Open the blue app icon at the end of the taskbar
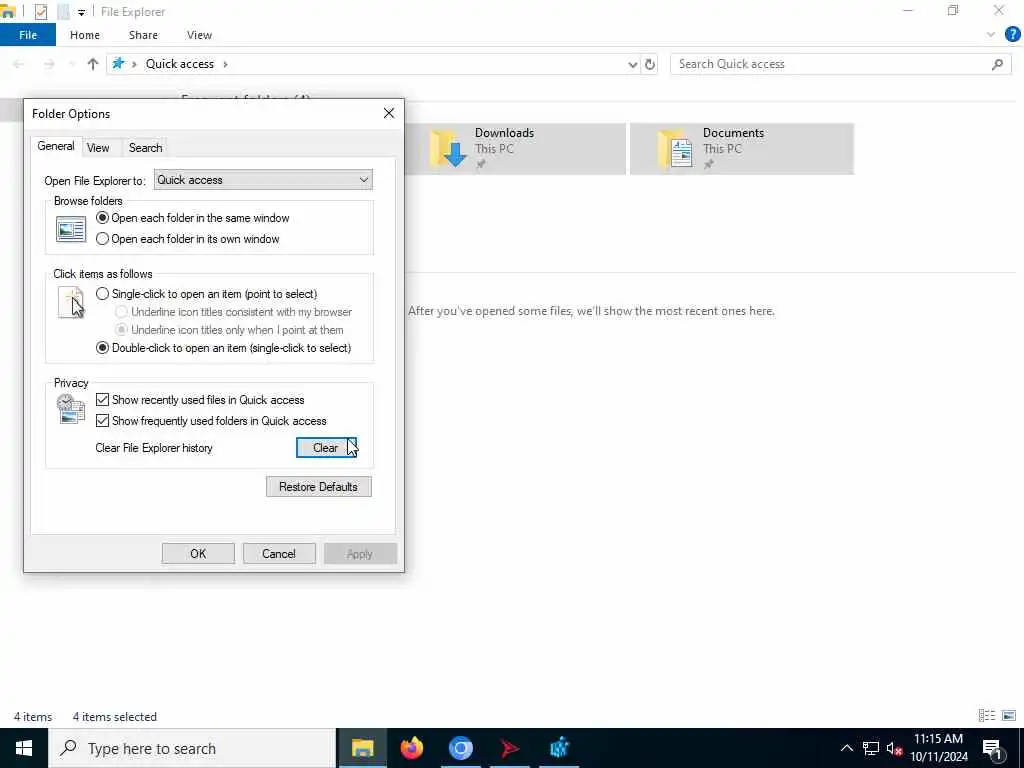This screenshot has height=768, width=1024. 559,748
